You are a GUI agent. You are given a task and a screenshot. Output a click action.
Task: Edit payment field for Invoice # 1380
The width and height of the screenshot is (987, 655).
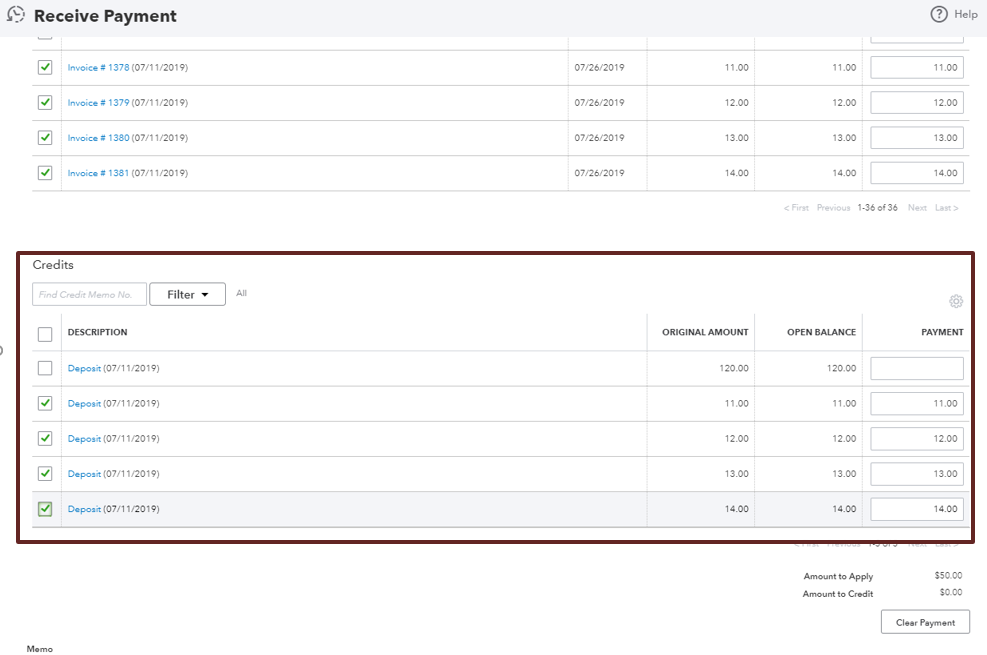tap(916, 138)
